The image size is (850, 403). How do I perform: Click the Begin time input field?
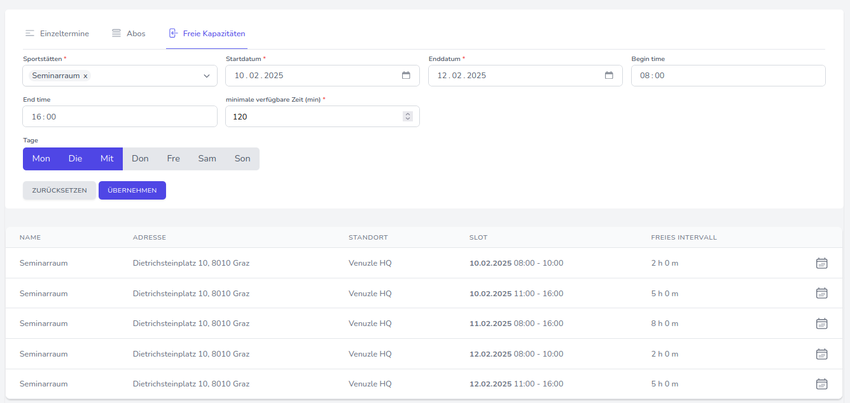727,76
